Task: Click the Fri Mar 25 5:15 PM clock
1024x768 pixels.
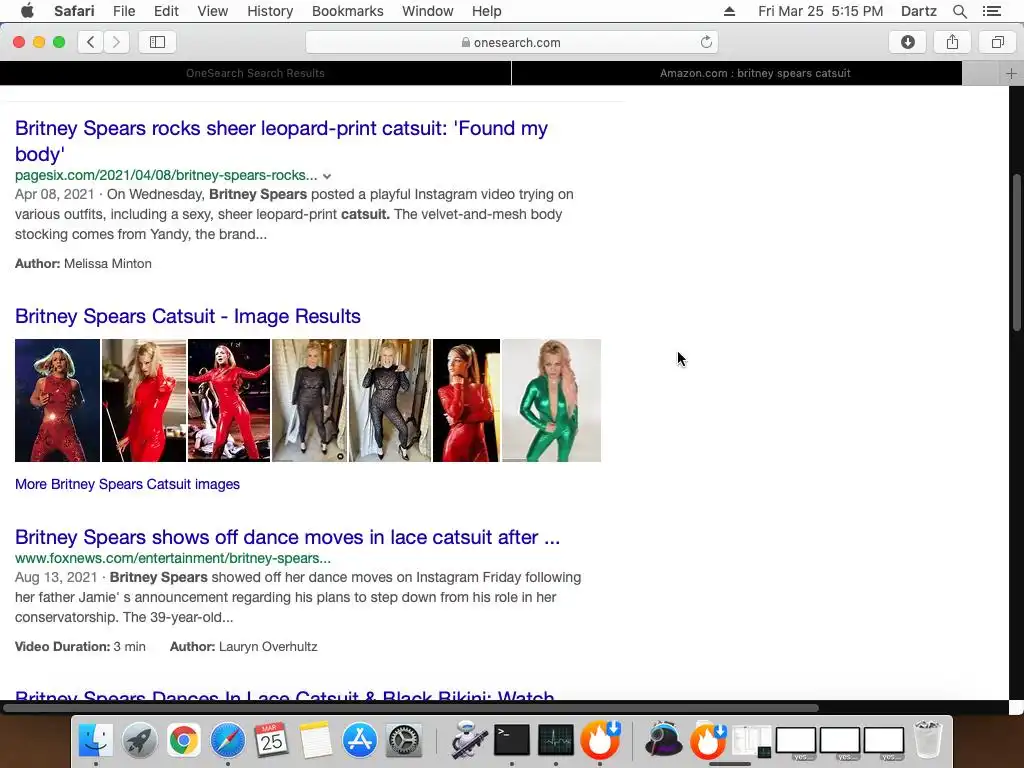Action: [x=820, y=11]
